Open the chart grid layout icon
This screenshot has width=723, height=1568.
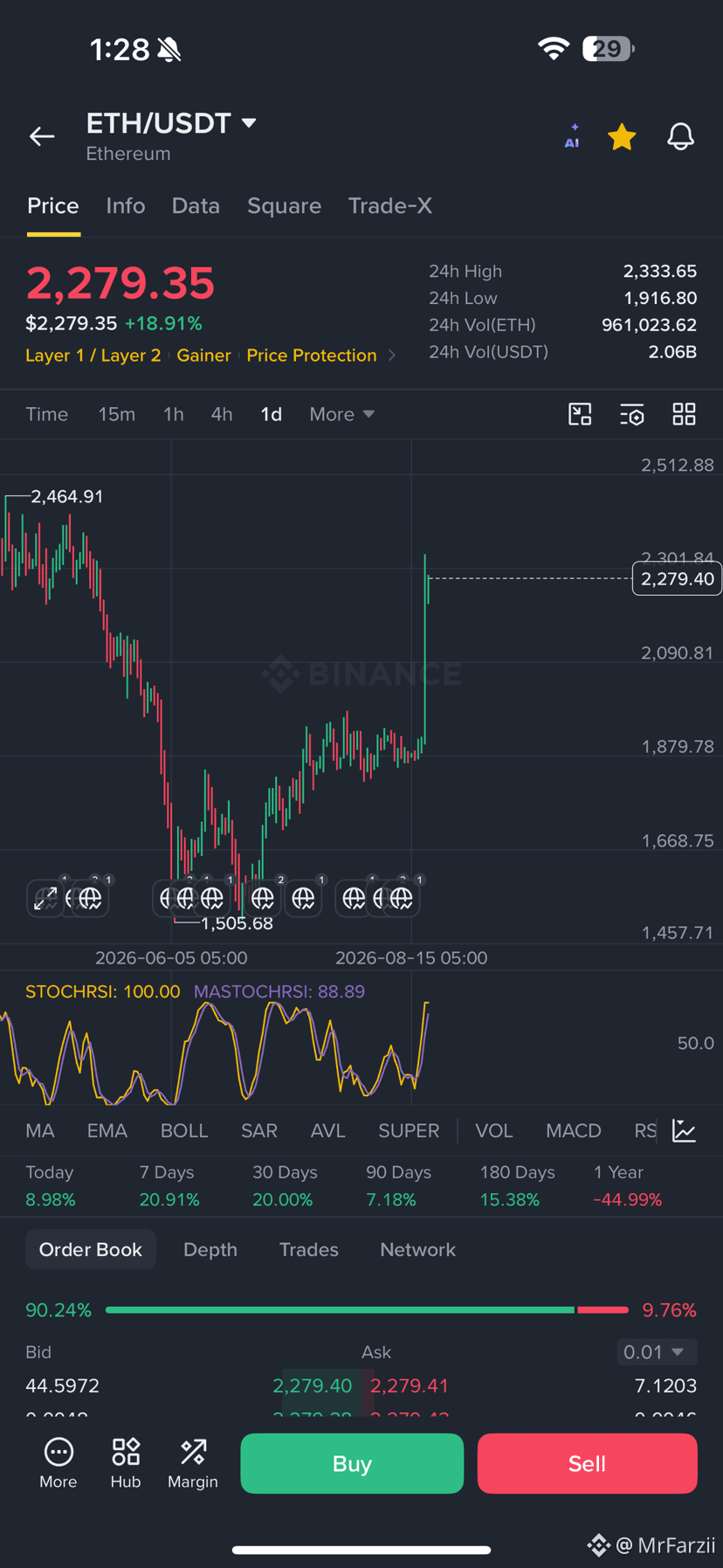pyautogui.click(x=685, y=414)
